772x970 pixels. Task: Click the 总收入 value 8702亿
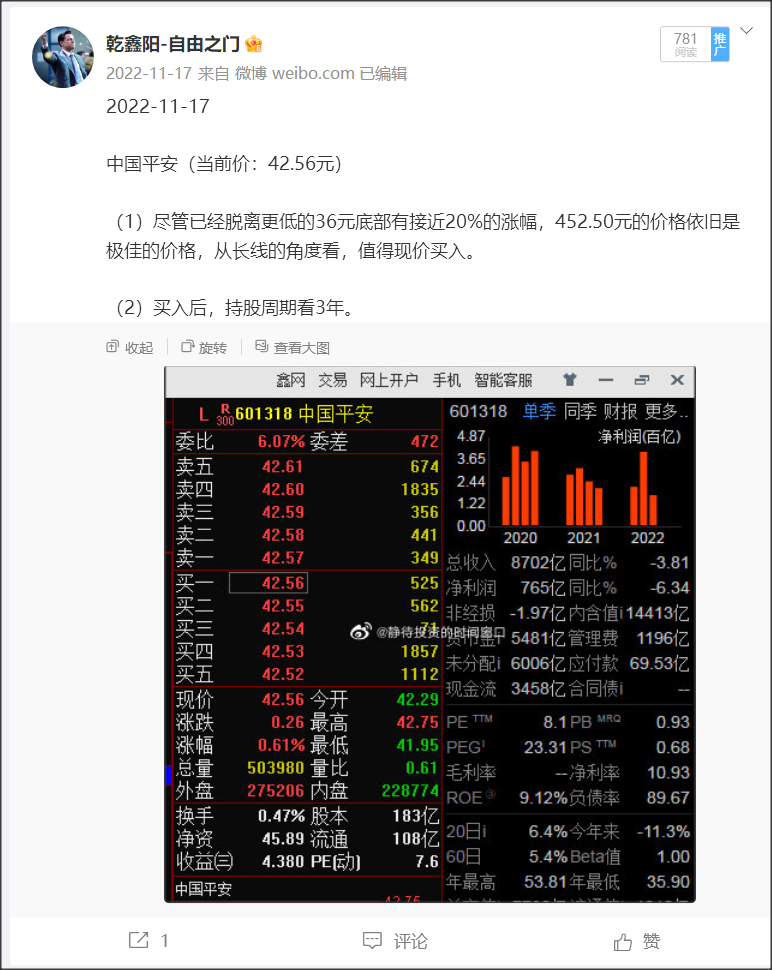click(538, 562)
